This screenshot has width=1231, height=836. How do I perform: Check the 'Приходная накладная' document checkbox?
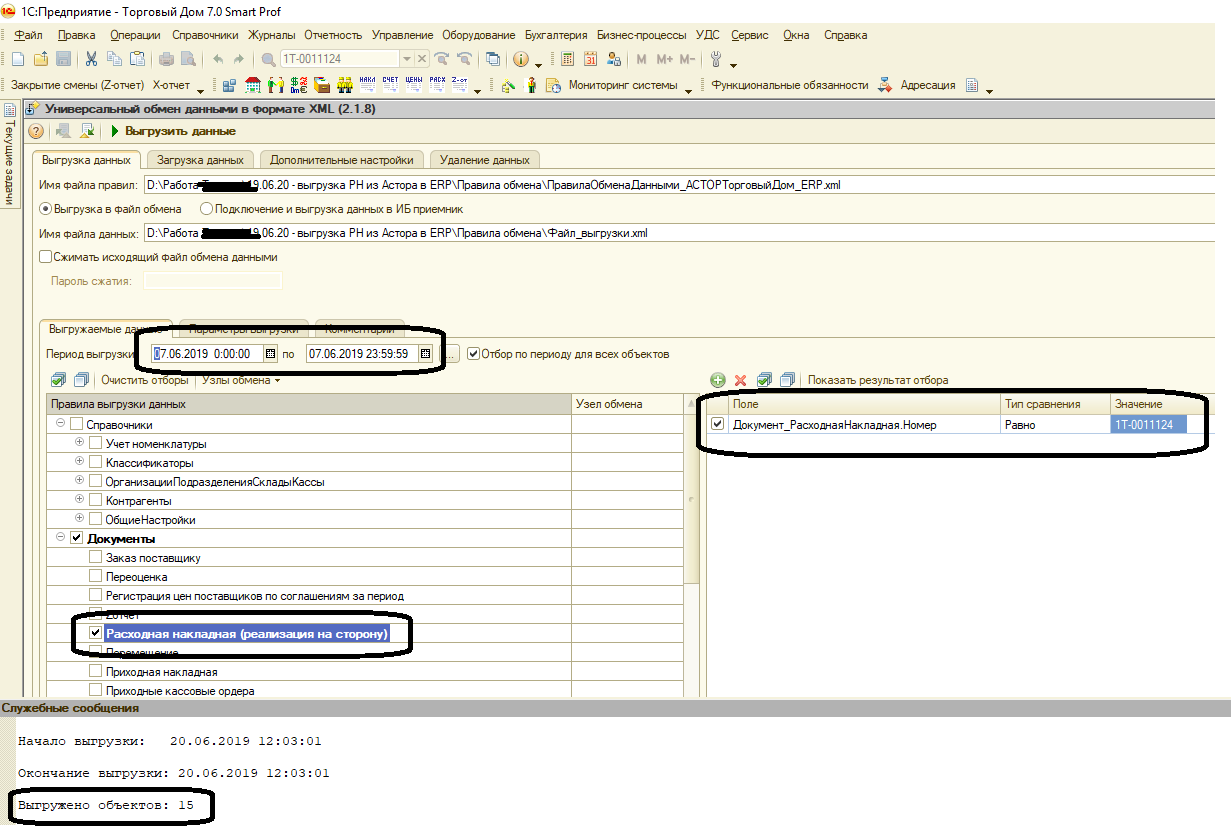(x=96, y=672)
